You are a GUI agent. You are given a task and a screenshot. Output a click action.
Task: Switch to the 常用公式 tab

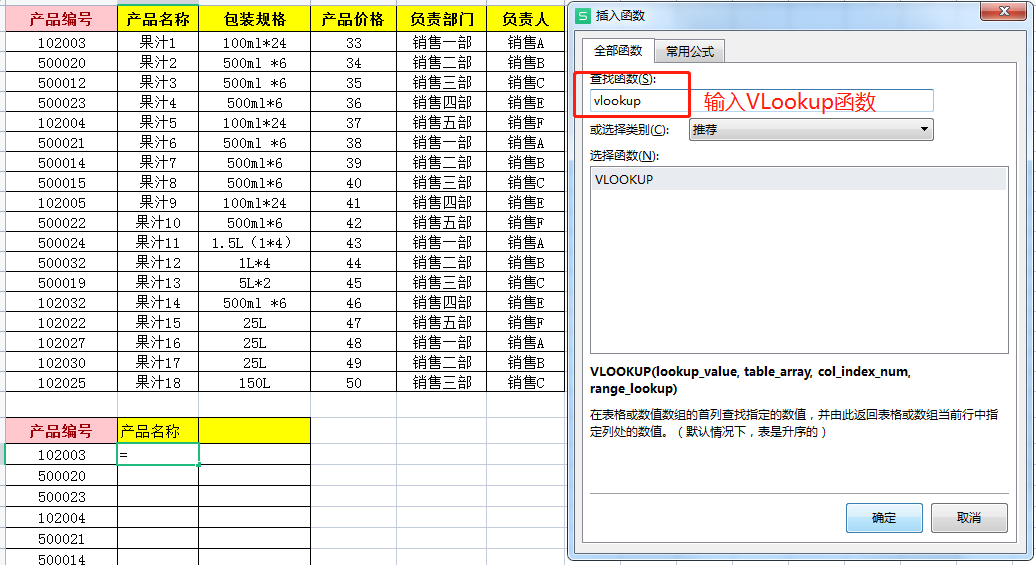point(690,52)
